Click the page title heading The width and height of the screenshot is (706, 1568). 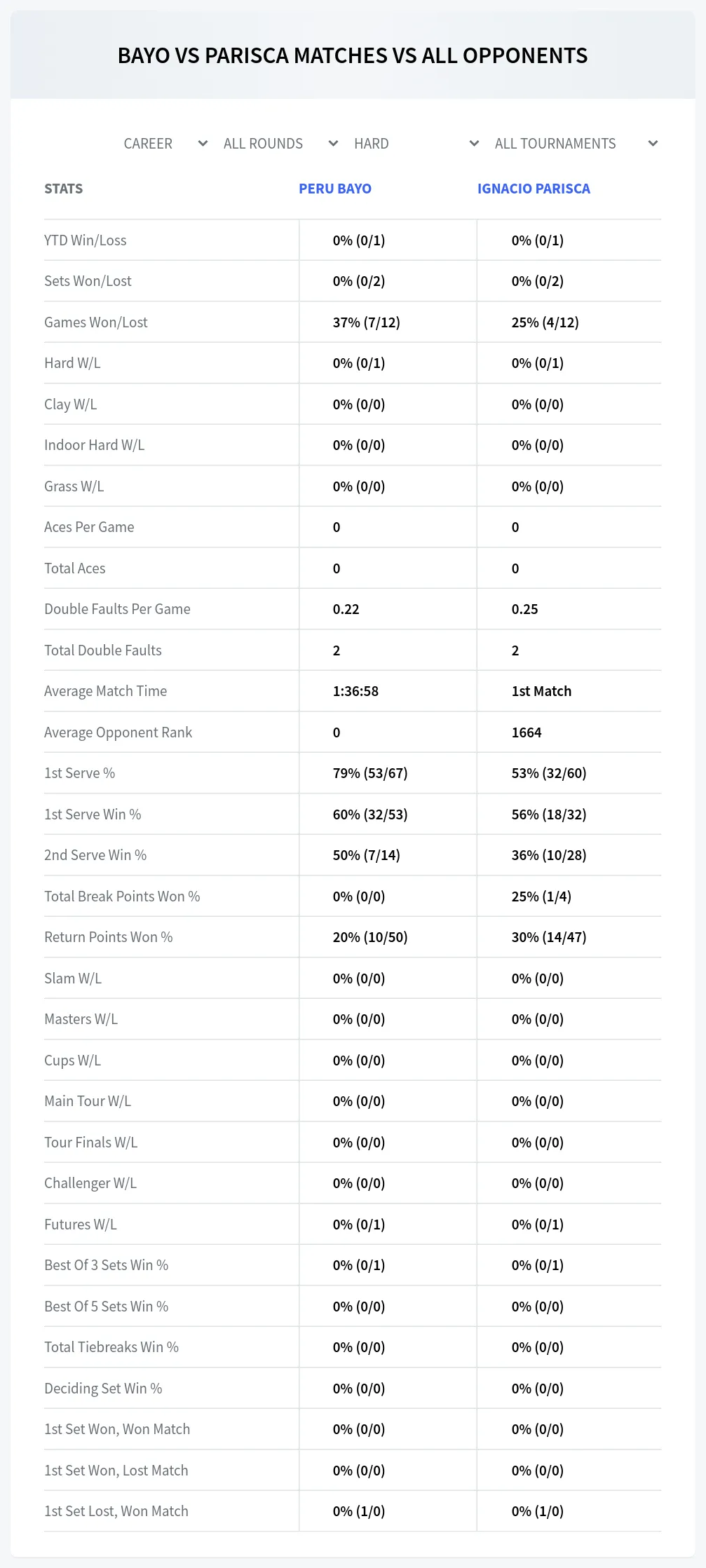(x=353, y=55)
